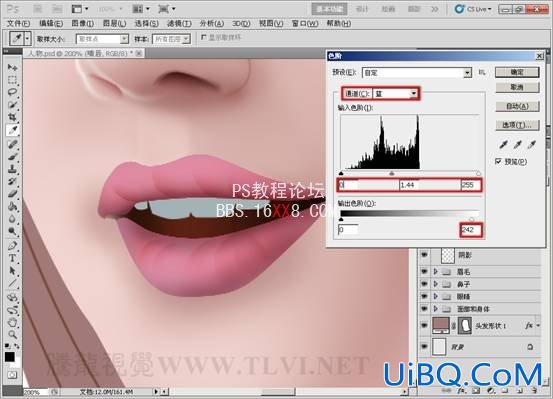Select the Path Selection tool

pos(12,270)
